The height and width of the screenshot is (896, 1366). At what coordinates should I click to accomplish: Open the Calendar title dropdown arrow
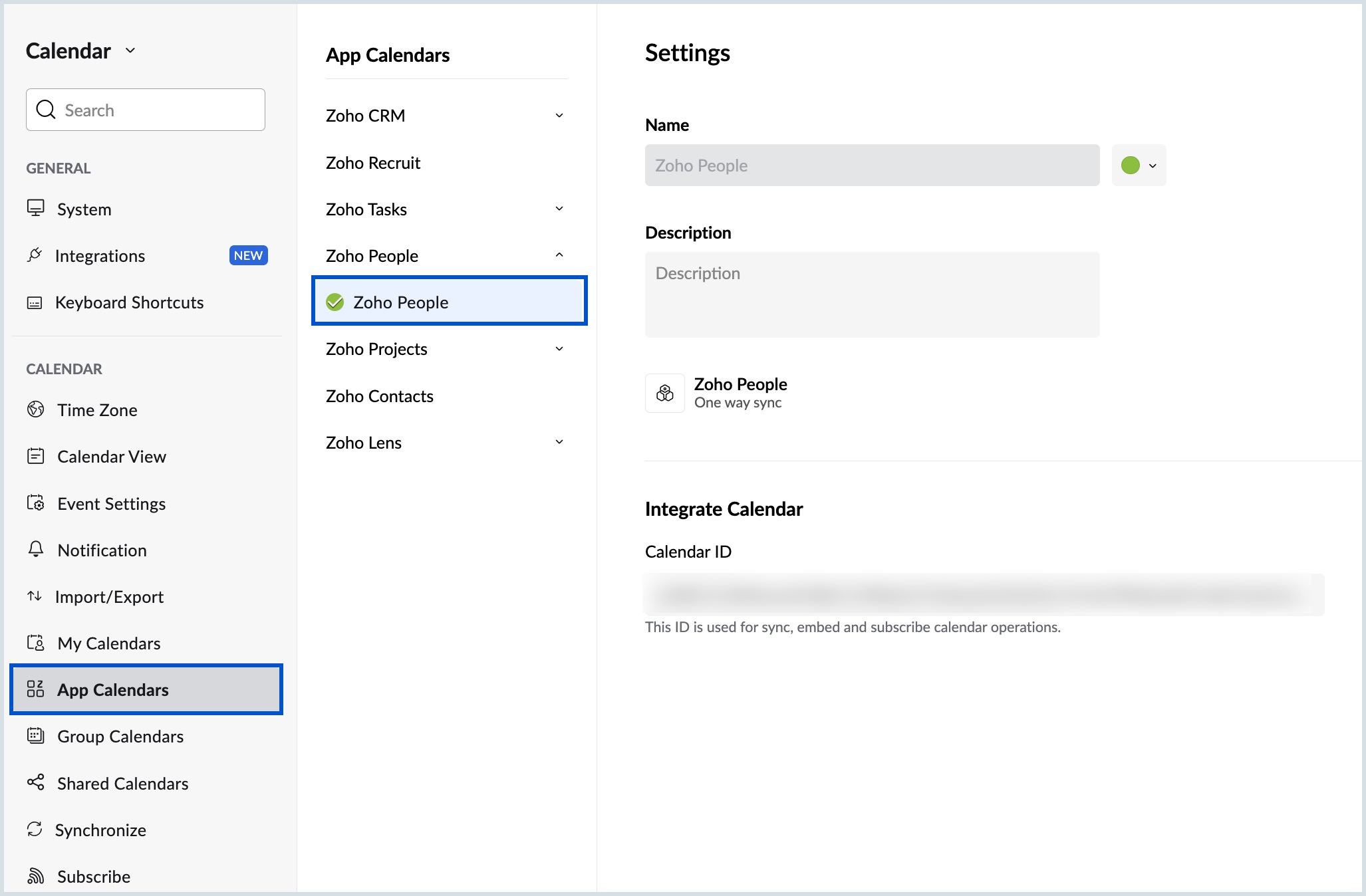(130, 51)
